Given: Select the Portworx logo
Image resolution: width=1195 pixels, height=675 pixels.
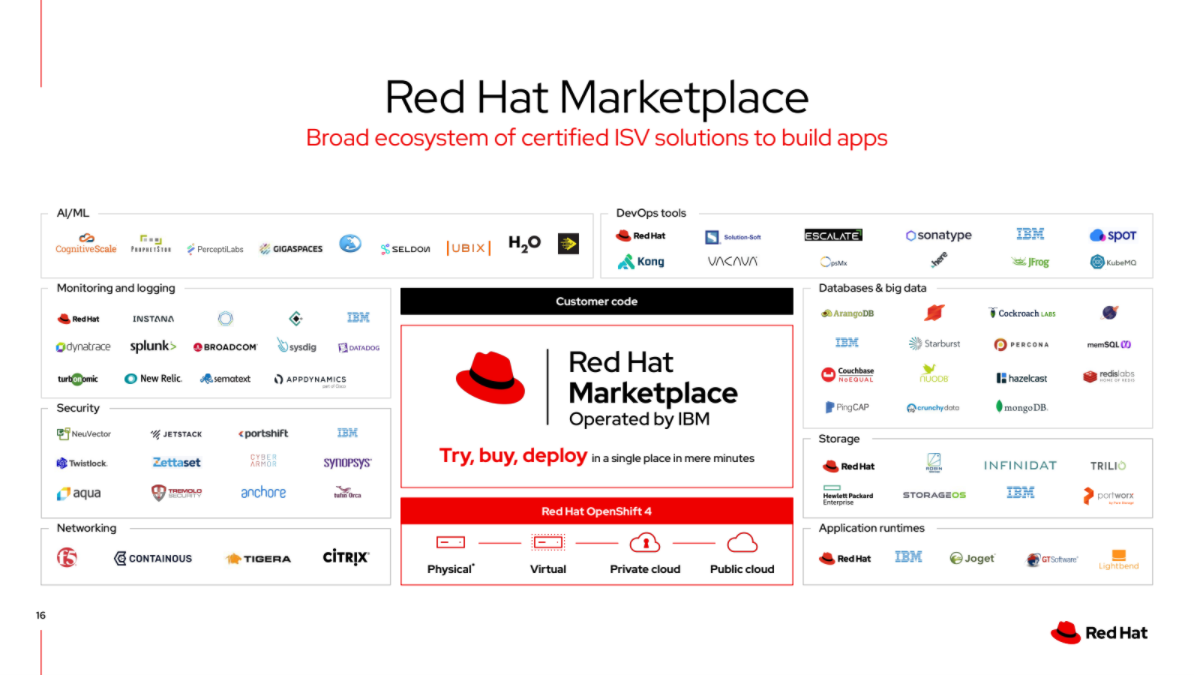Looking at the screenshot, I should click(x=1109, y=496).
